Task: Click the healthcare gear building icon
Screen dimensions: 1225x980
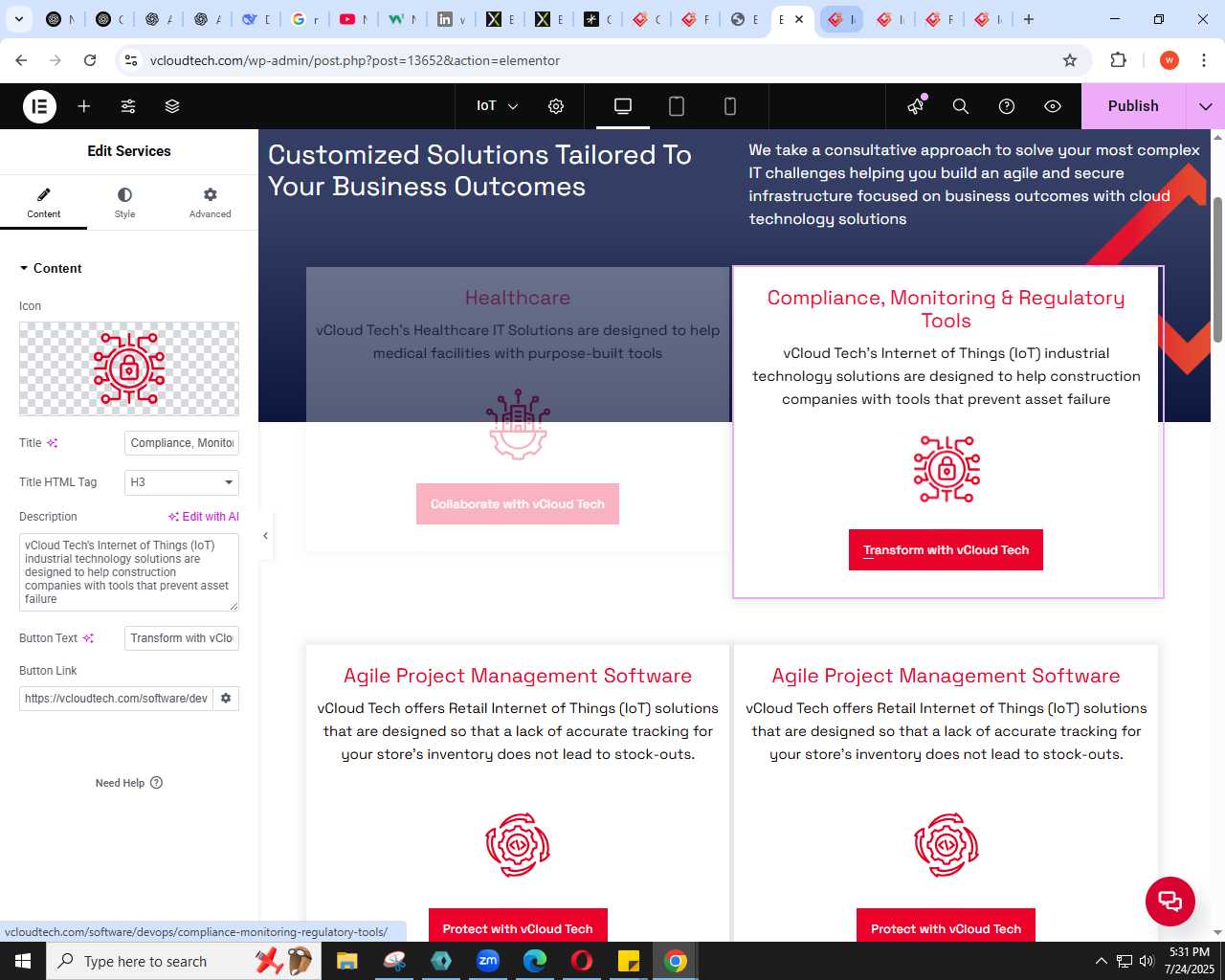Action: click(x=518, y=424)
